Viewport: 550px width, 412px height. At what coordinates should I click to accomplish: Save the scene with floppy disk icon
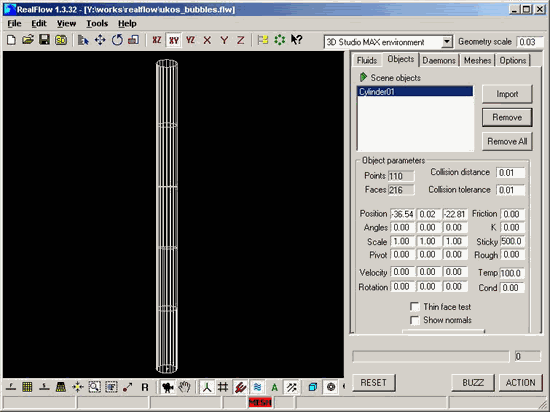point(44,40)
